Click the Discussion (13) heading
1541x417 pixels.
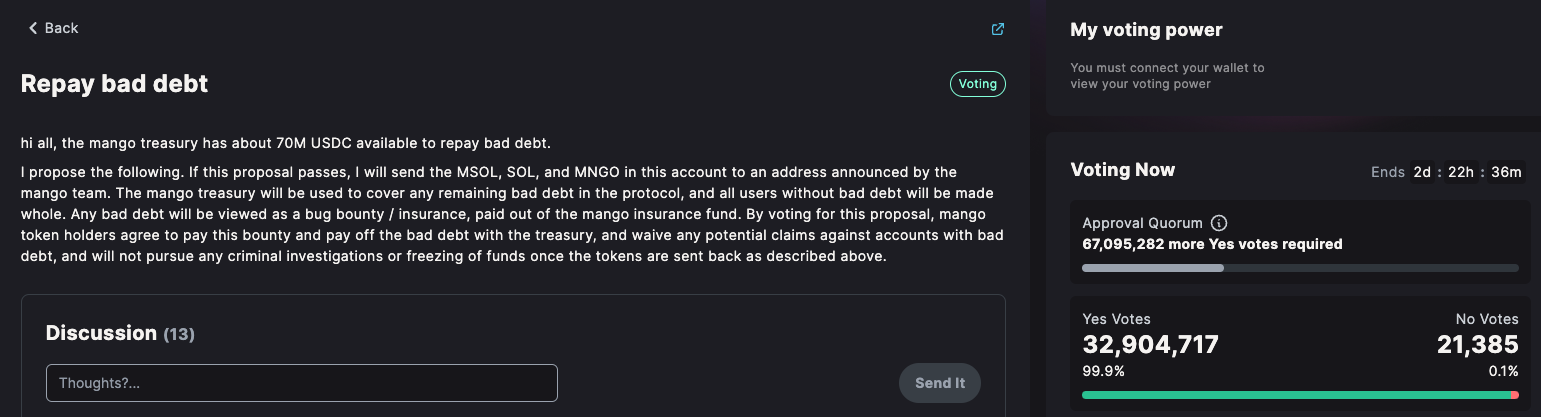(120, 333)
